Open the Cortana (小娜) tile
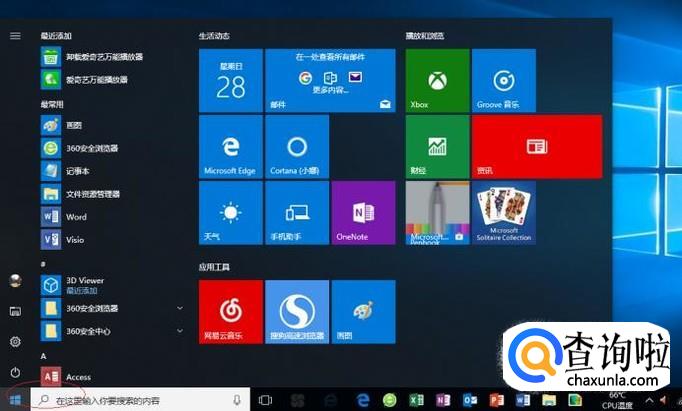The width and height of the screenshot is (682, 411). click(x=297, y=147)
